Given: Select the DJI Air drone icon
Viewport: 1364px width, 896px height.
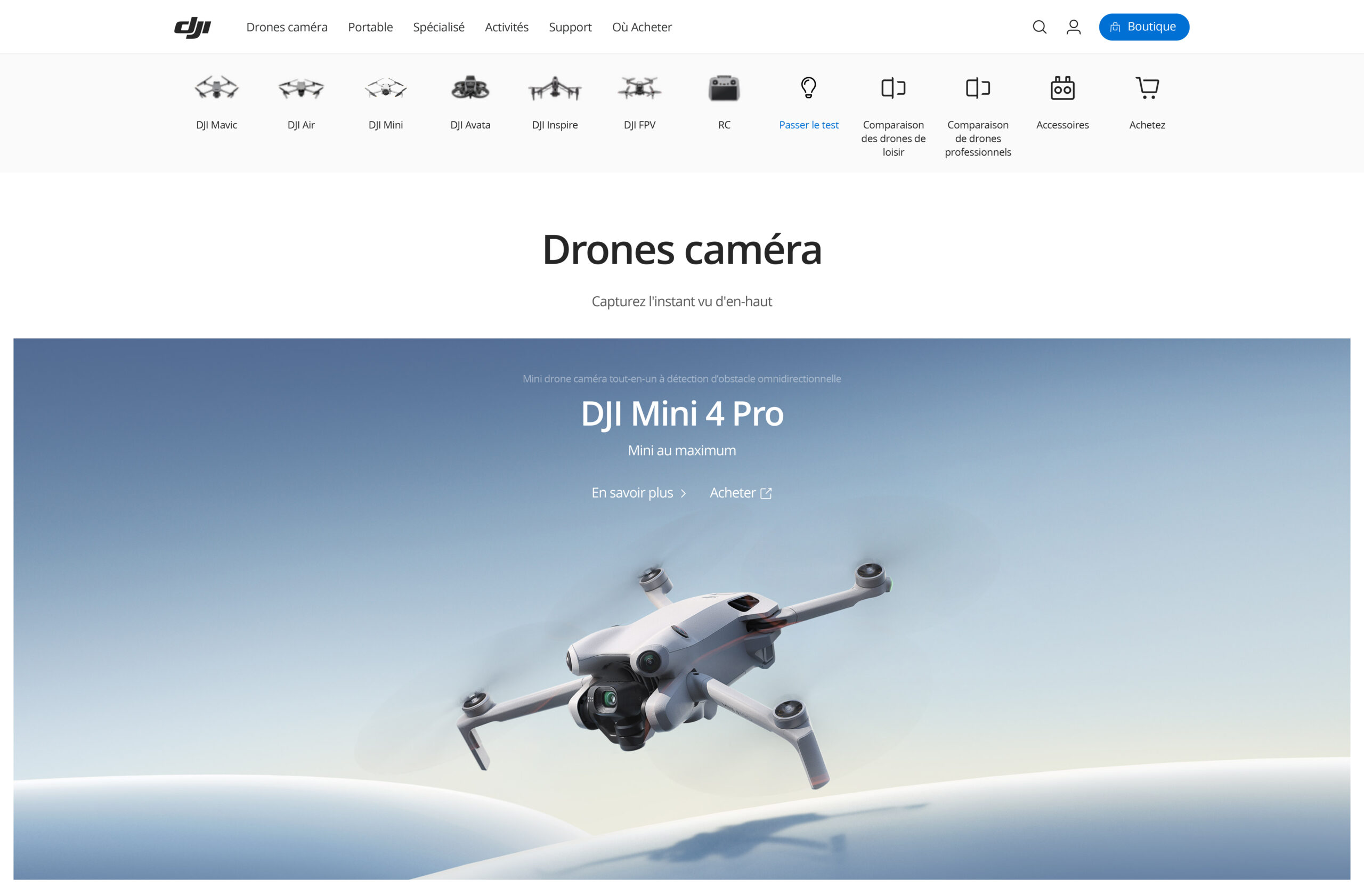Looking at the screenshot, I should pos(301,88).
